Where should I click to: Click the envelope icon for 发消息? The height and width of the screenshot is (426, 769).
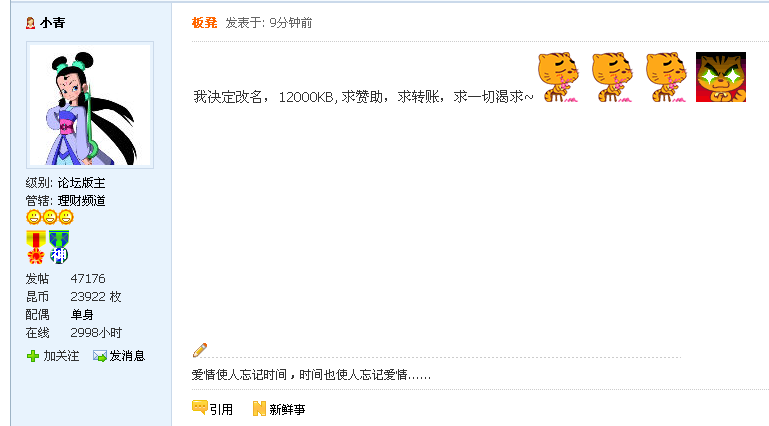tap(100, 356)
